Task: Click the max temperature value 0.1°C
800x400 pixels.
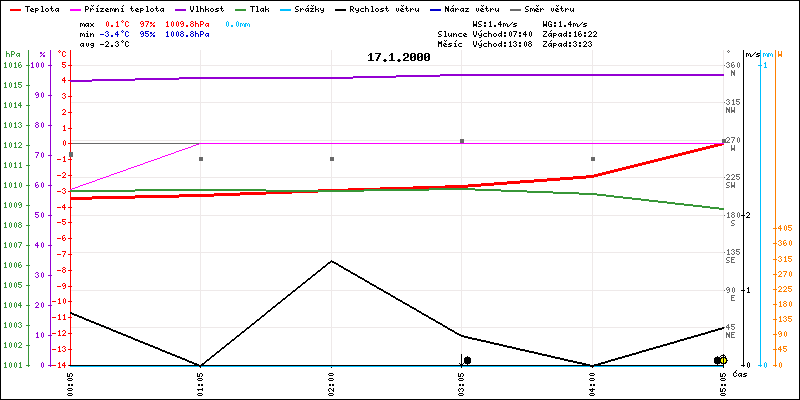Action: 119,23
